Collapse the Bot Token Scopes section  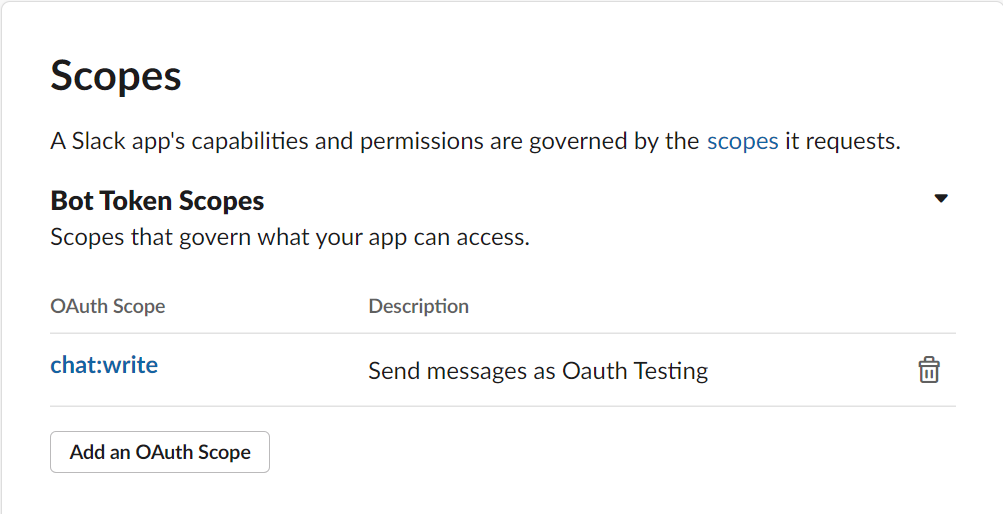tap(940, 198)
